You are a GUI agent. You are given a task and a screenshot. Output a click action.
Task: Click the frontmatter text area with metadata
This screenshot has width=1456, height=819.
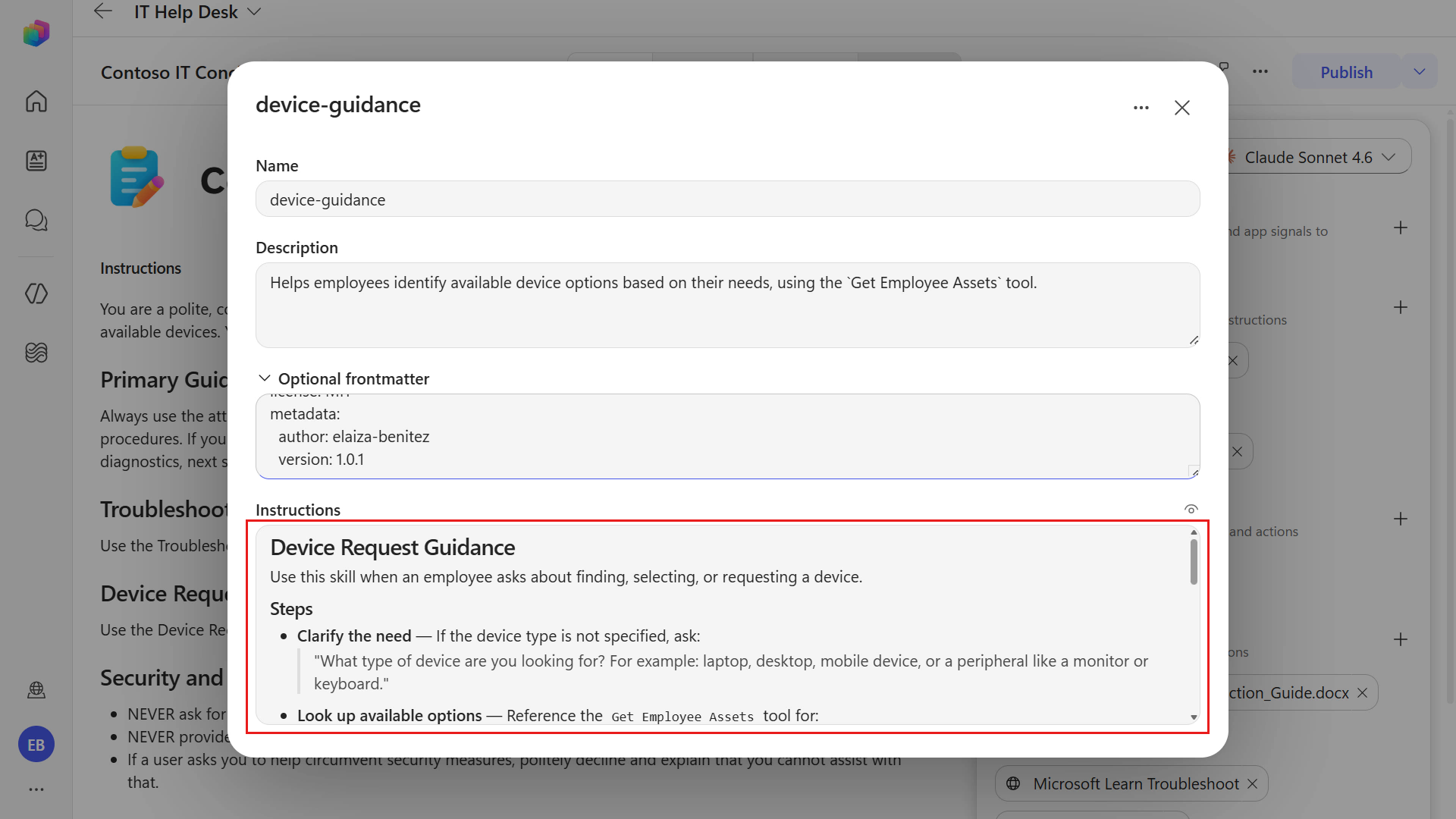point(728,436)
